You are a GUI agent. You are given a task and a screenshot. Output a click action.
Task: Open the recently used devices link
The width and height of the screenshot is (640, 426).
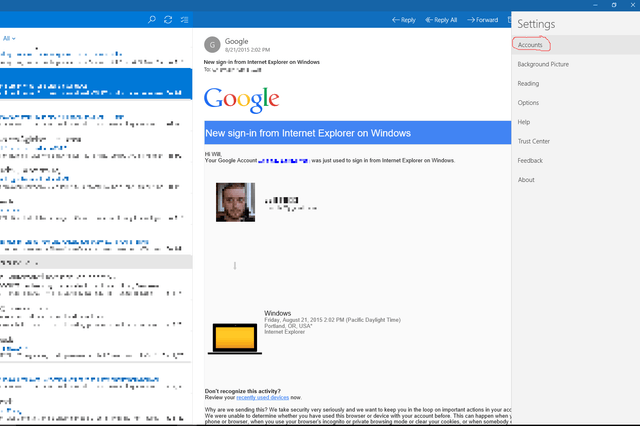262,397
